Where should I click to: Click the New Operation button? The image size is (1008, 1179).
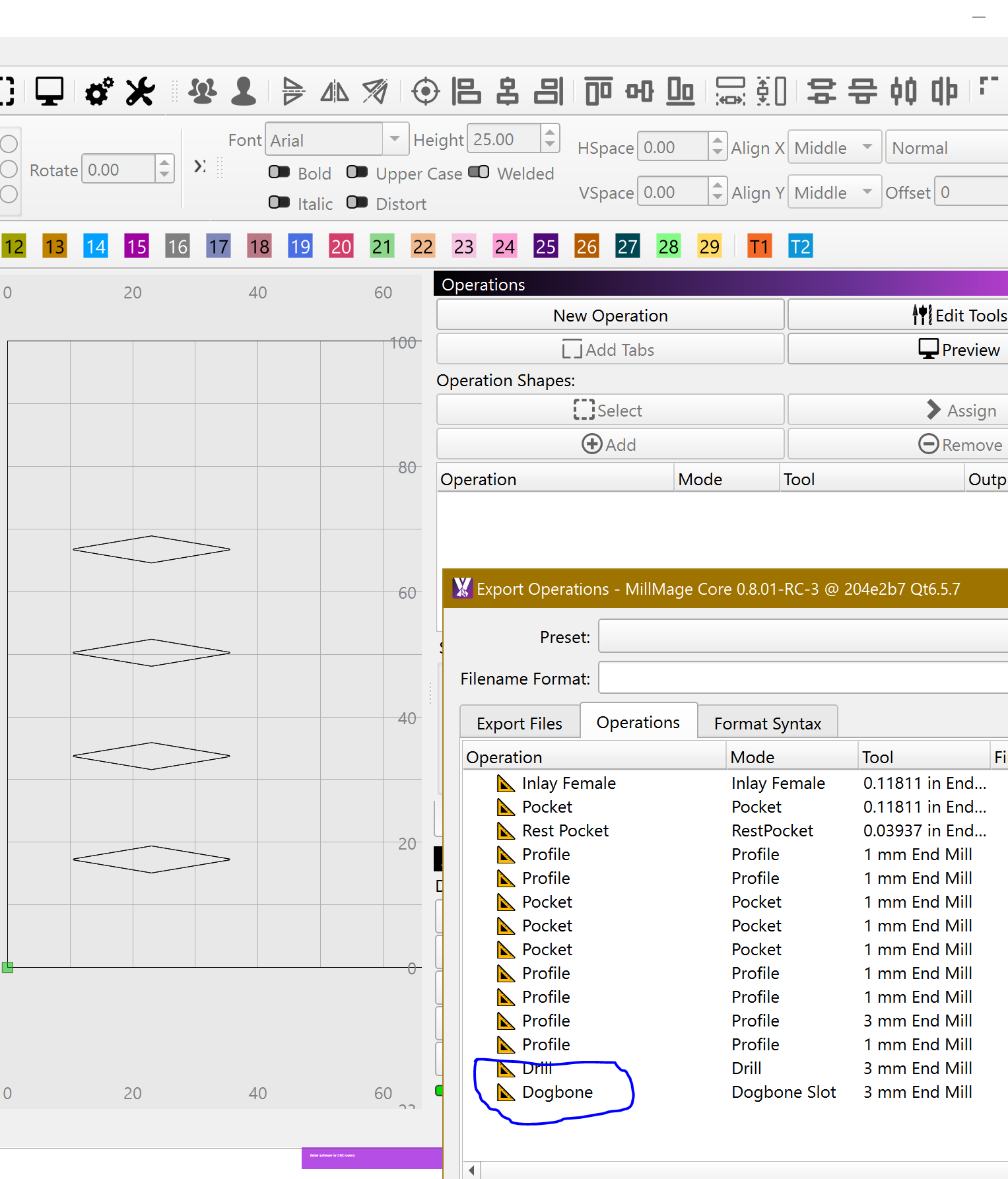[x=610, y=316]
